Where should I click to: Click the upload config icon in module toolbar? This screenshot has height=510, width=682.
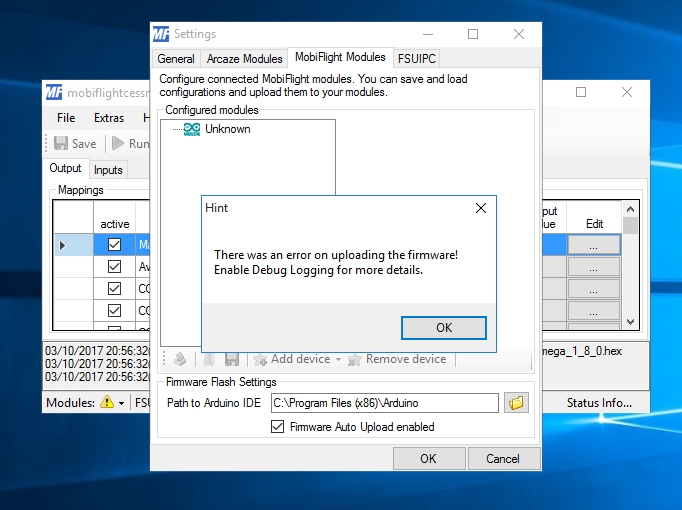[x=180, y=360]
